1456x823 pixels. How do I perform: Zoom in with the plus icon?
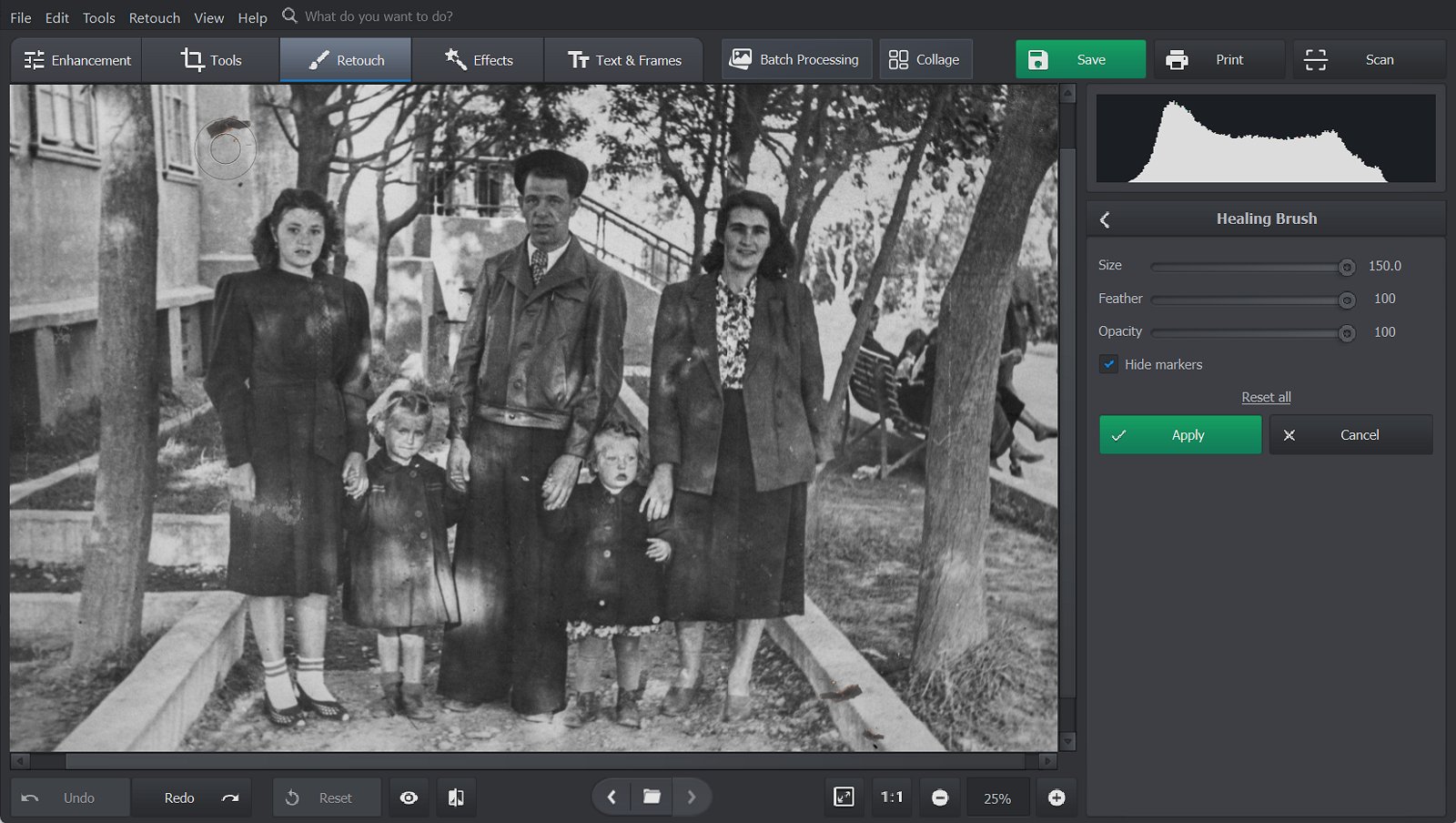[x=1057, y=798]
